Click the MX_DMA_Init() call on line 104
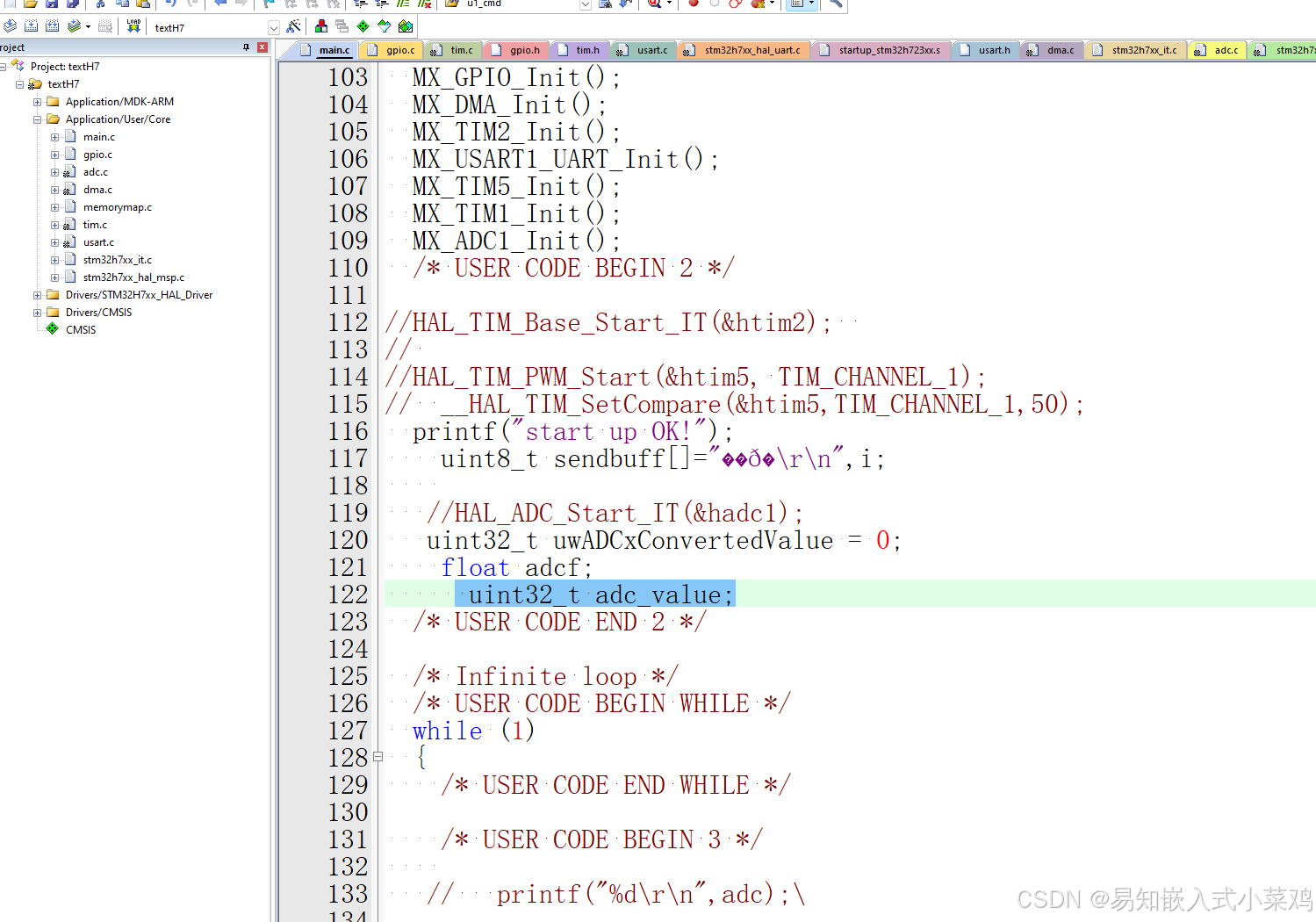1316x922 pixels. click(509, 104)
